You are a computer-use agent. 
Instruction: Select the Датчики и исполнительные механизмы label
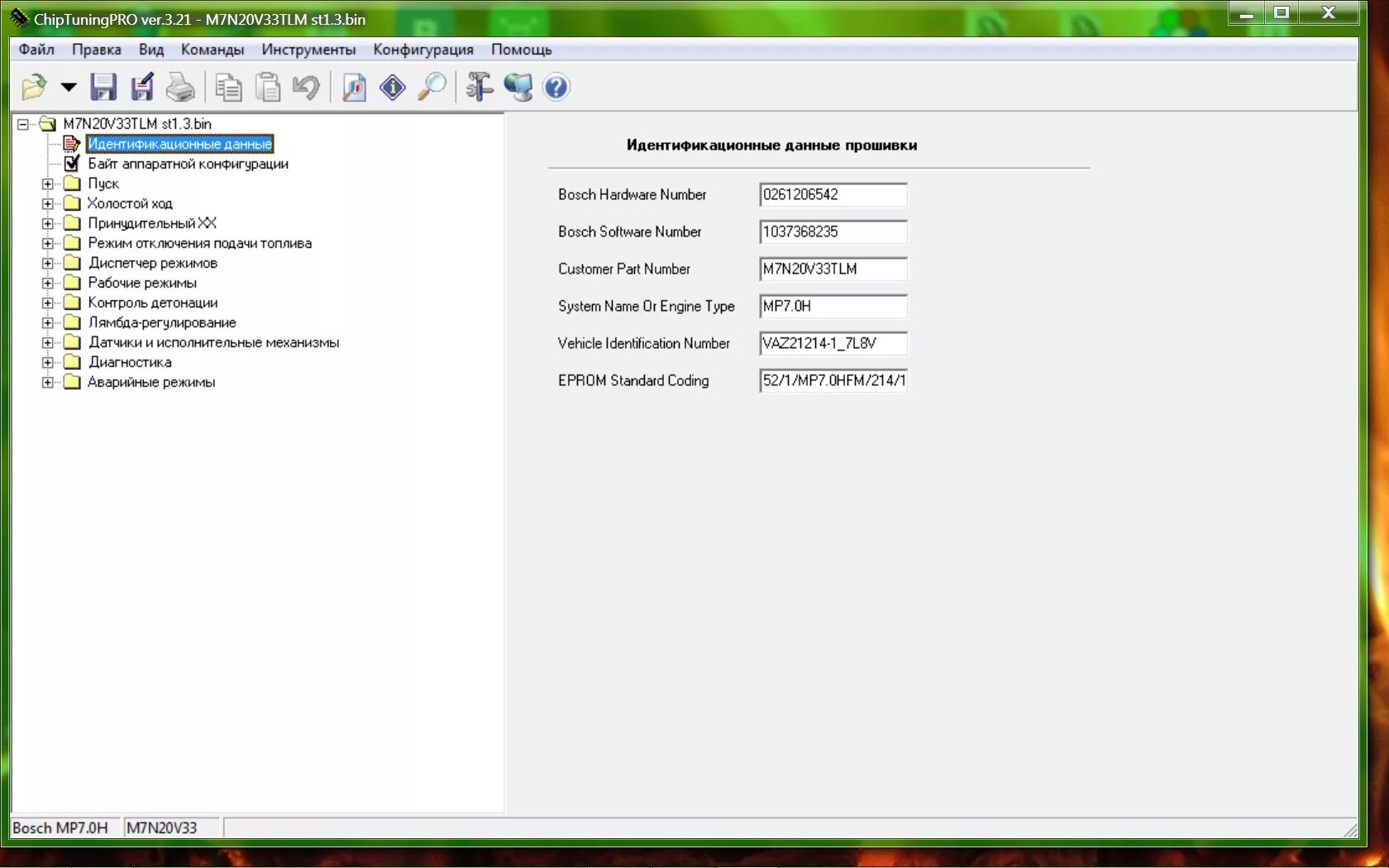213,342
